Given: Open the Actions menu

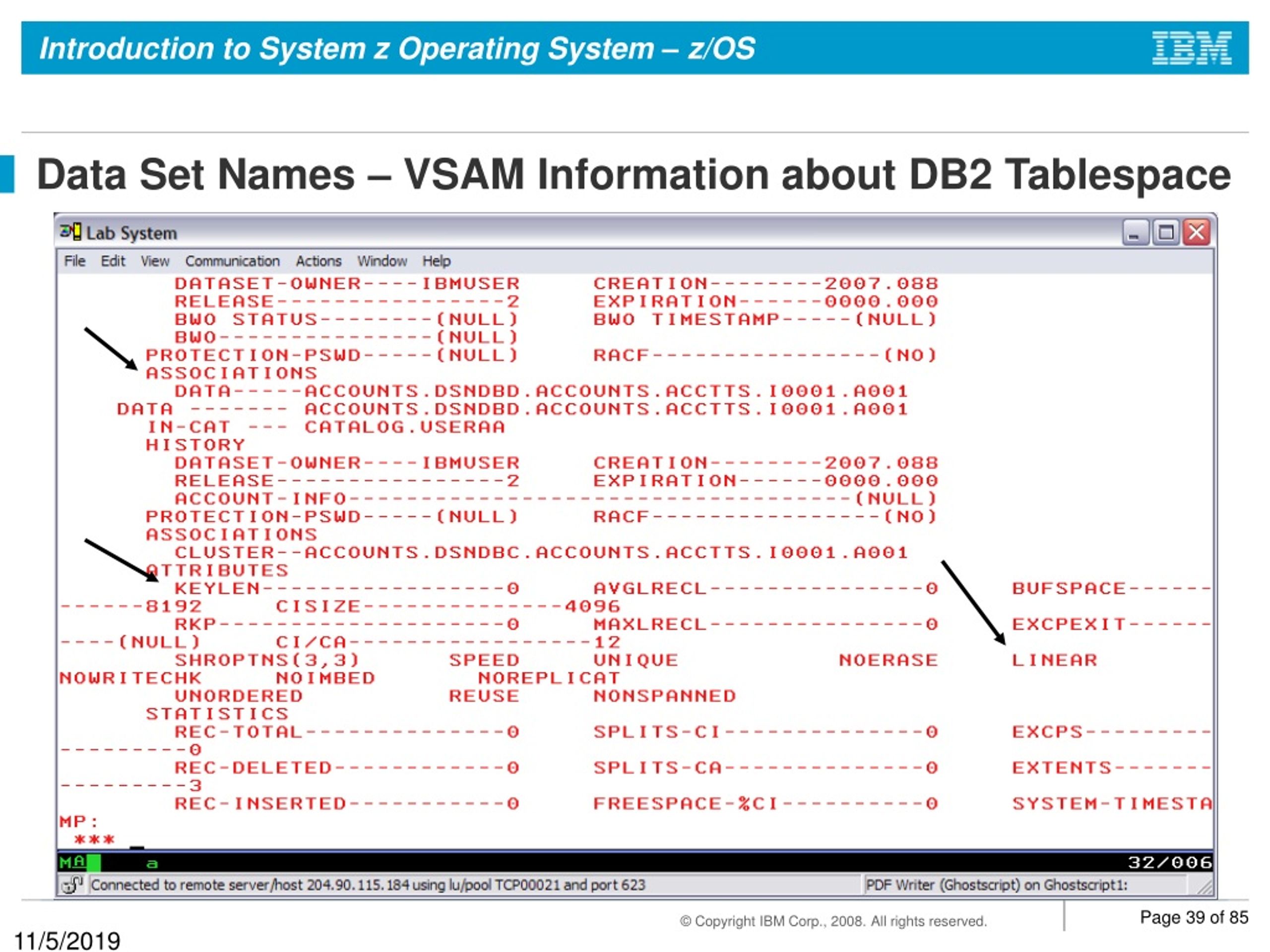Looking at the screenshot, I should 318,261.
